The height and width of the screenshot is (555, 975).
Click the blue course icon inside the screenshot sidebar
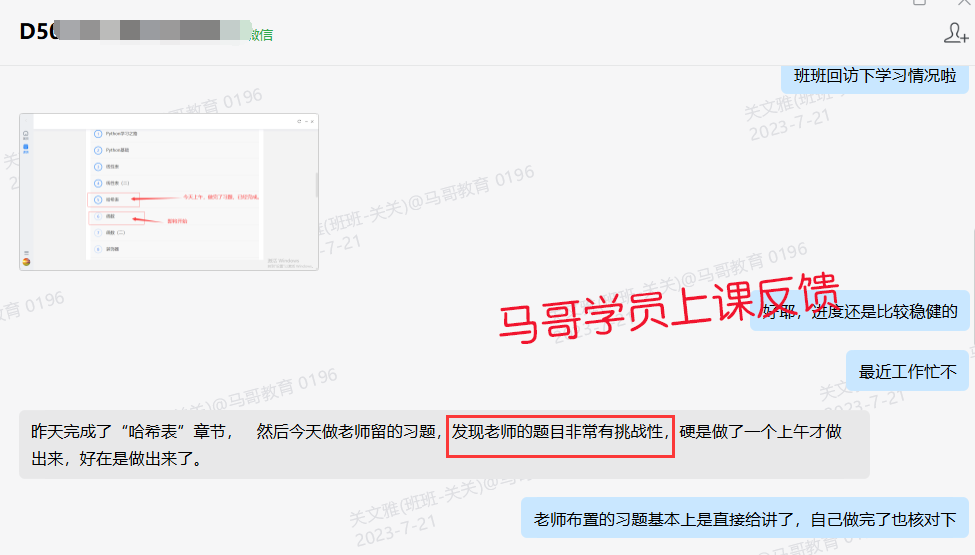point(26,146)
